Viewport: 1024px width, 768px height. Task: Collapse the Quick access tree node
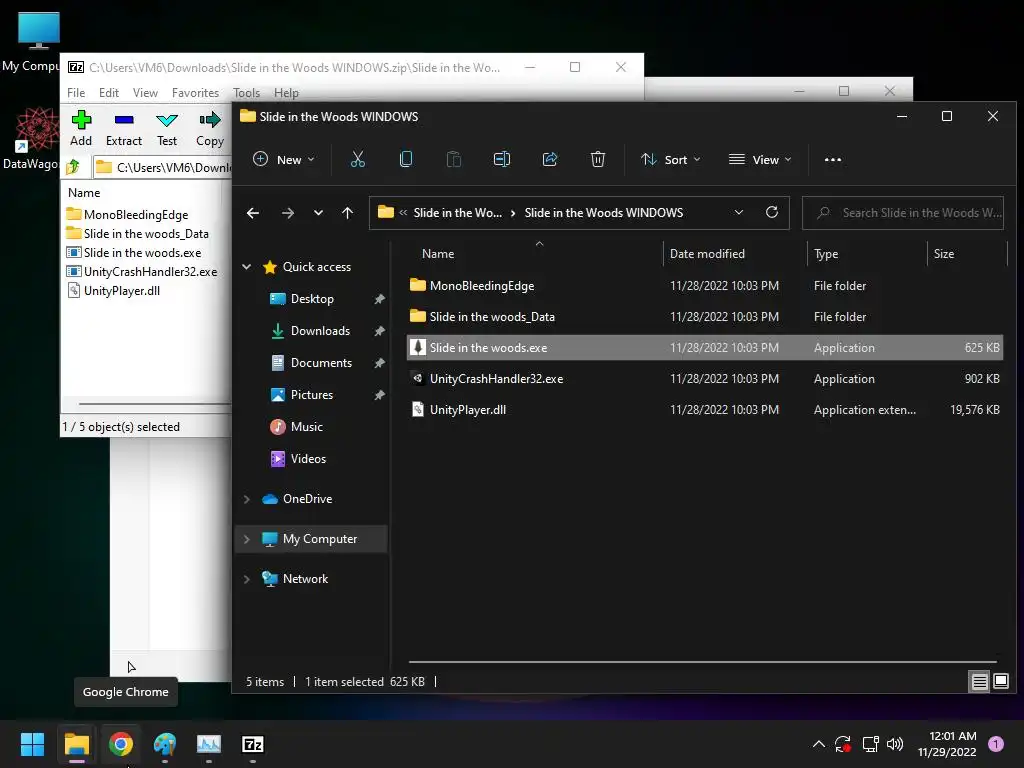(247, 266)
